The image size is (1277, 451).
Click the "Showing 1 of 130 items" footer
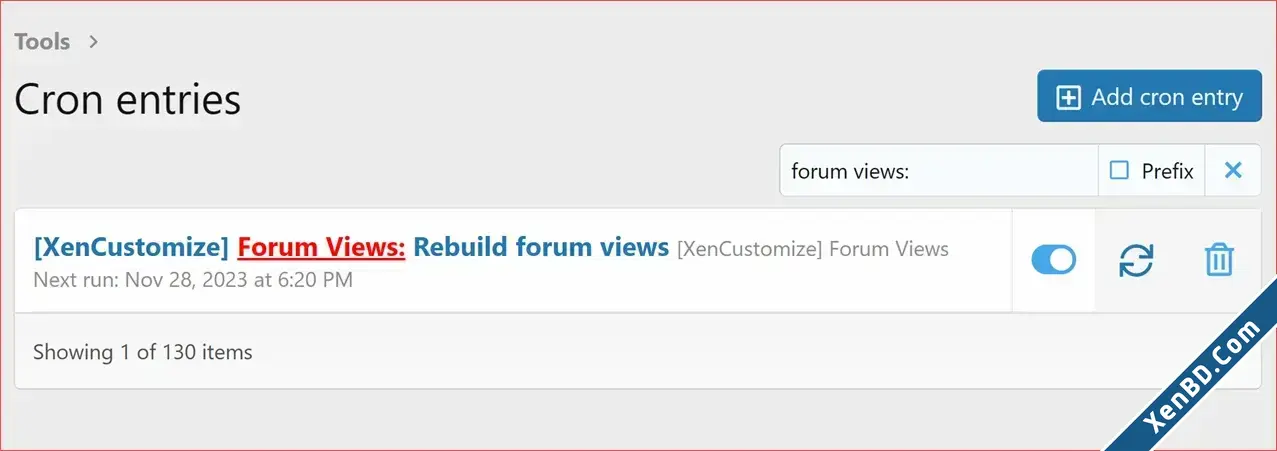tap(143, 352)
